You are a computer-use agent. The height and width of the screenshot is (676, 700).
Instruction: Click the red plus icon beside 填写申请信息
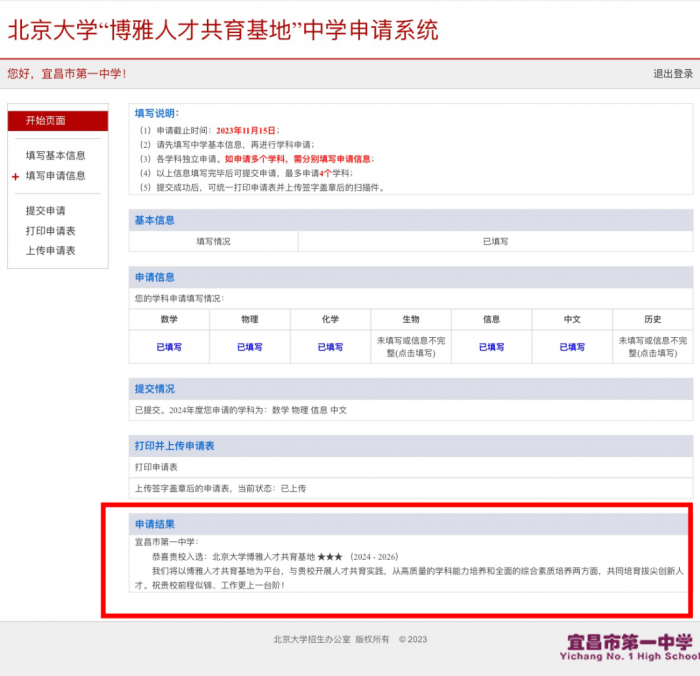[x=16, y=177]
